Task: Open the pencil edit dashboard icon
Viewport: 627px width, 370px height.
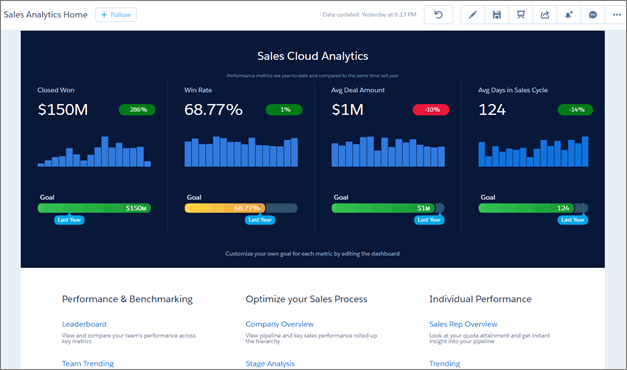Action: pos(473,15)
